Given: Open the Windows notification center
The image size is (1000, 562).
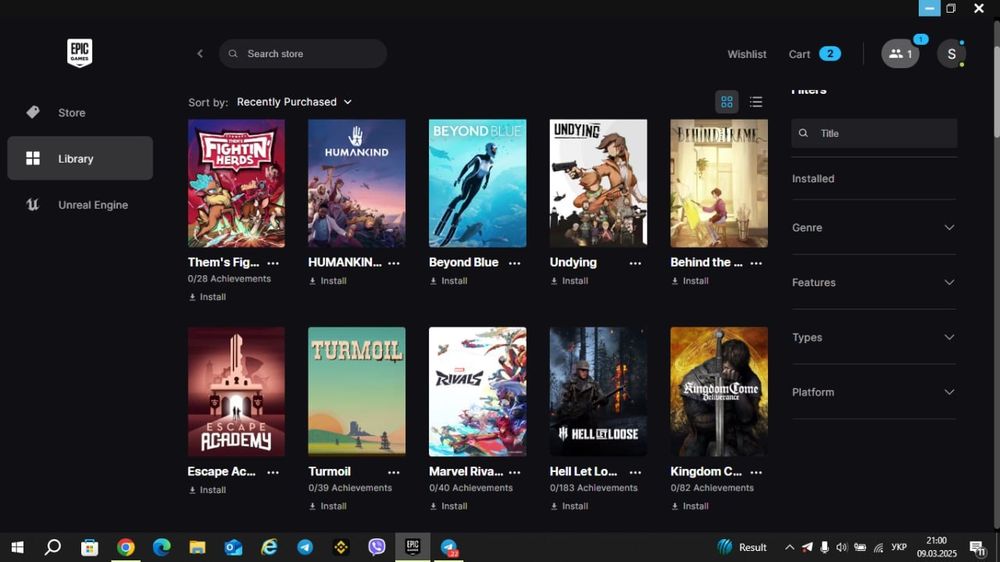Looking at the screenshot, I should click(978, 547).
